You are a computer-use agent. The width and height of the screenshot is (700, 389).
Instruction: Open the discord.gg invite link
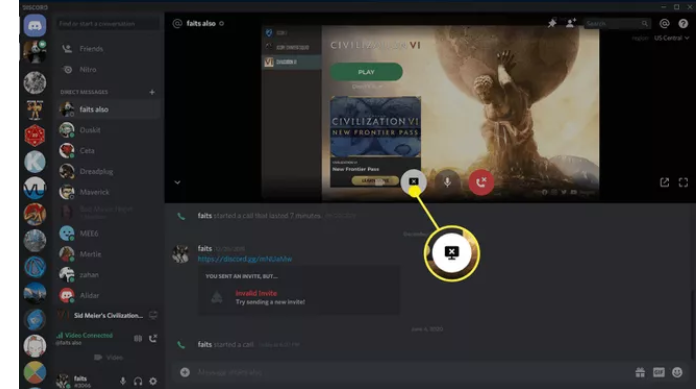point(245,259)
